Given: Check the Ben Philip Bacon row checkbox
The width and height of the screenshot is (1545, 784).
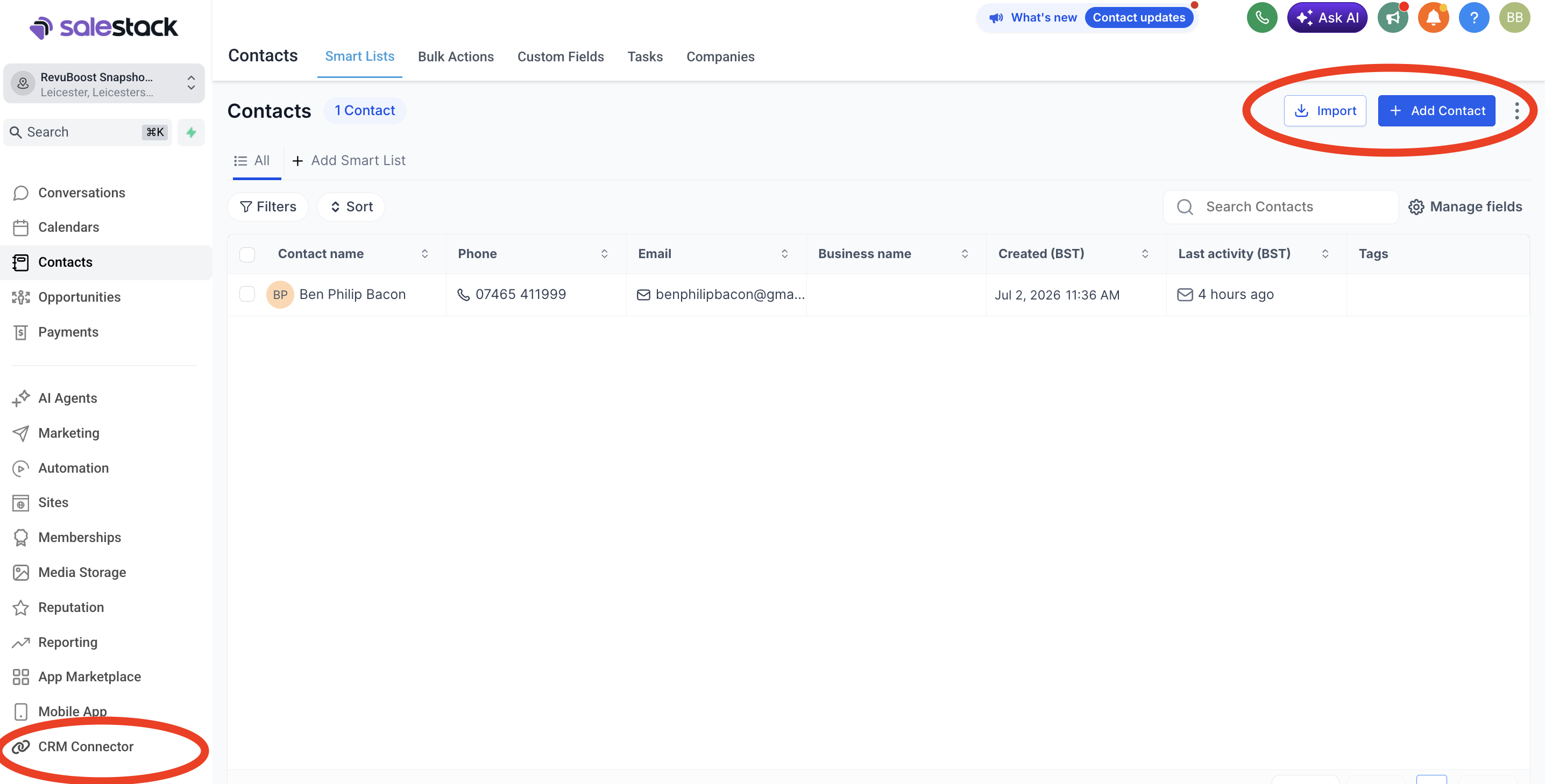Looking at the screenshot, I should 247,294.
